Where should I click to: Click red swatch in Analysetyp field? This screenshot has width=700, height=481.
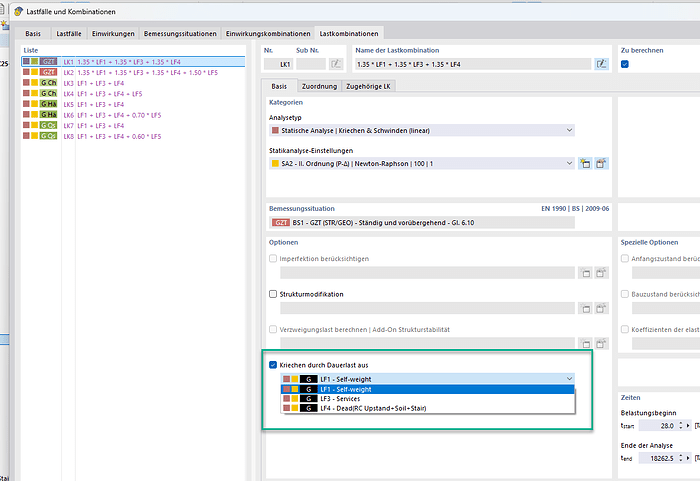275,130
